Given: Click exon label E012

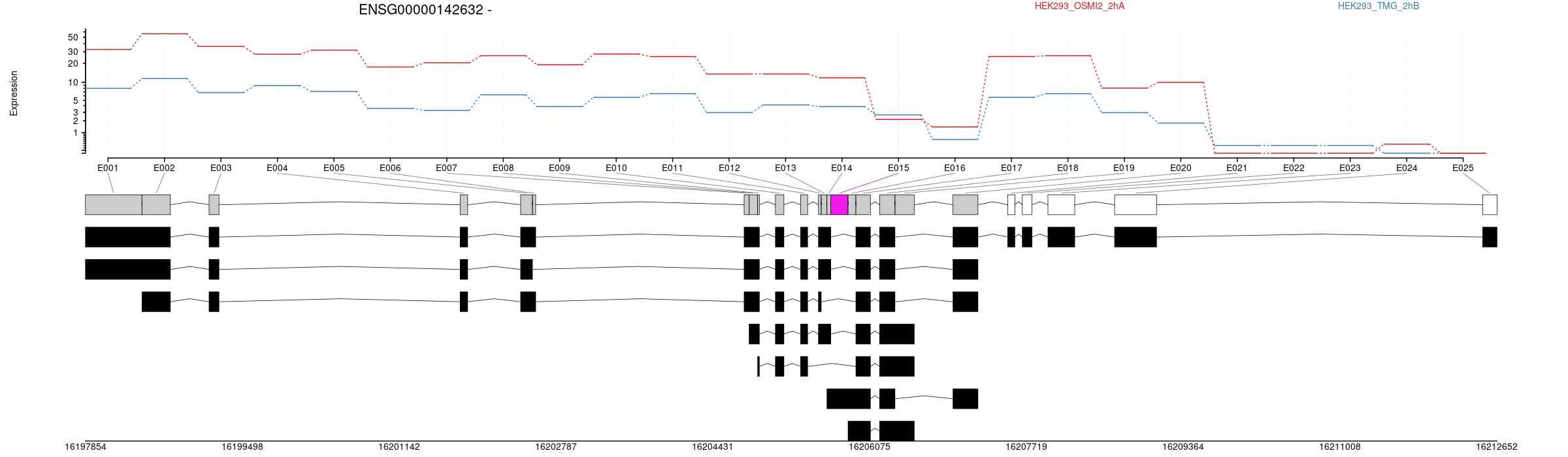Looking at the screenshot, I should click(x=729, y=168).
